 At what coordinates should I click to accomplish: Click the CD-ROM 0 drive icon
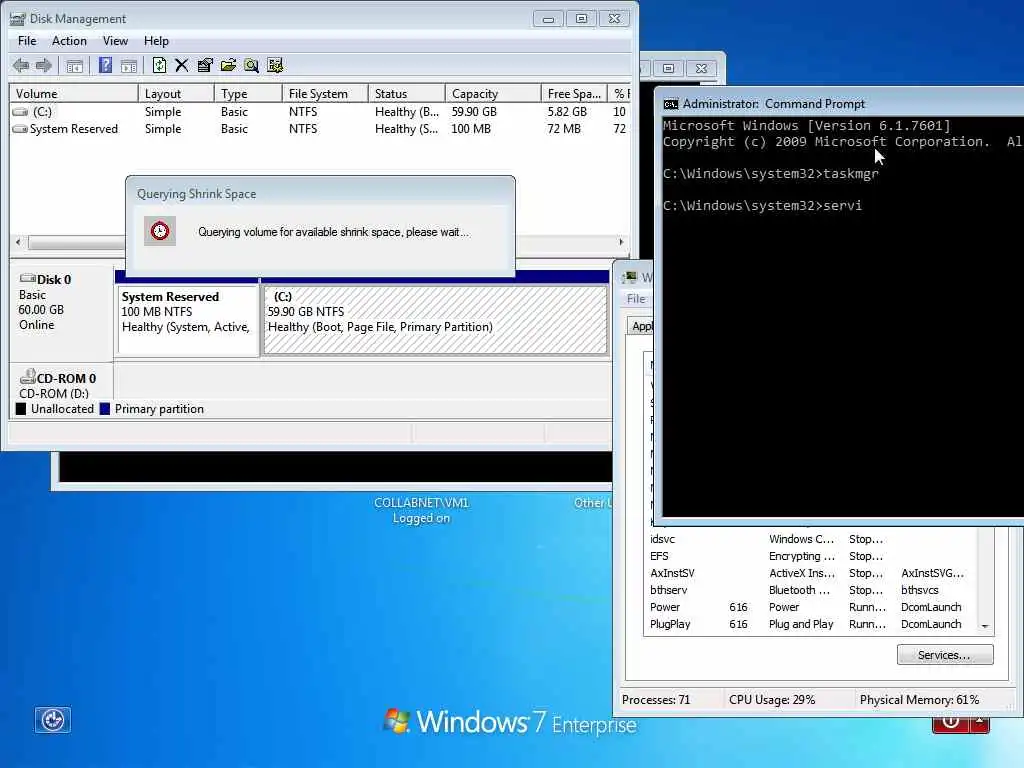[27, 377]
